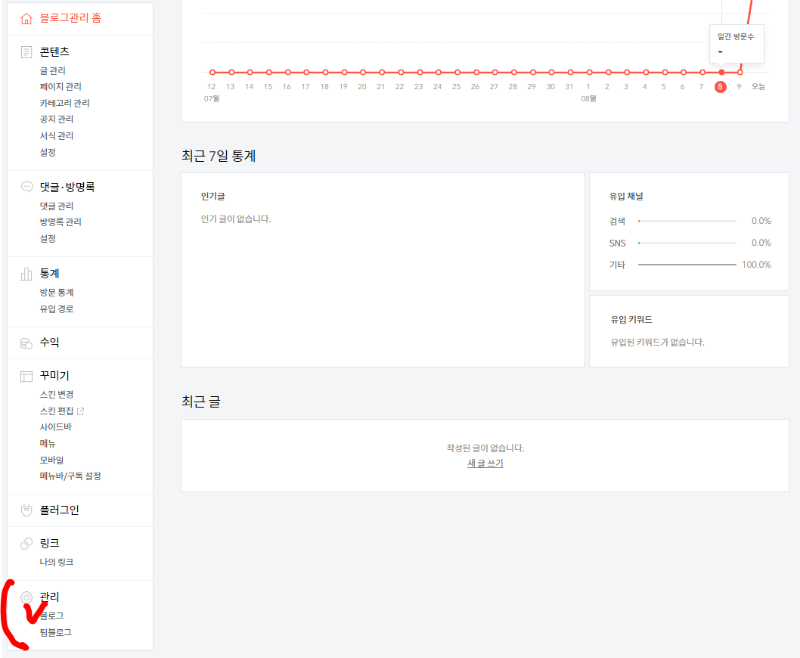Screen dimensions: 800x658
Task: Select 방문 통계 under 통계
Action: 54,292
